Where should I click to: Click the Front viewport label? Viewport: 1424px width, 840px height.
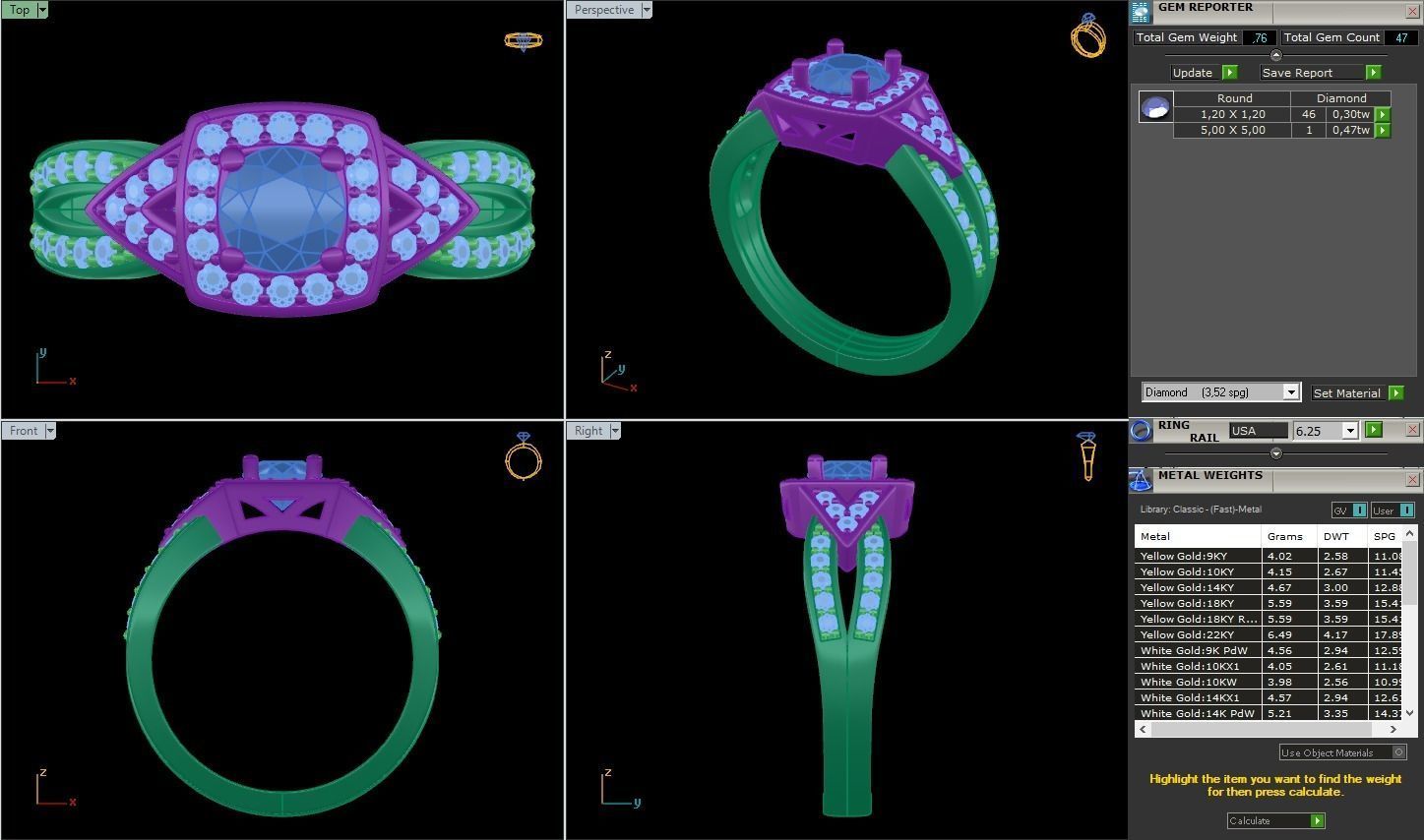coord(24,431)
